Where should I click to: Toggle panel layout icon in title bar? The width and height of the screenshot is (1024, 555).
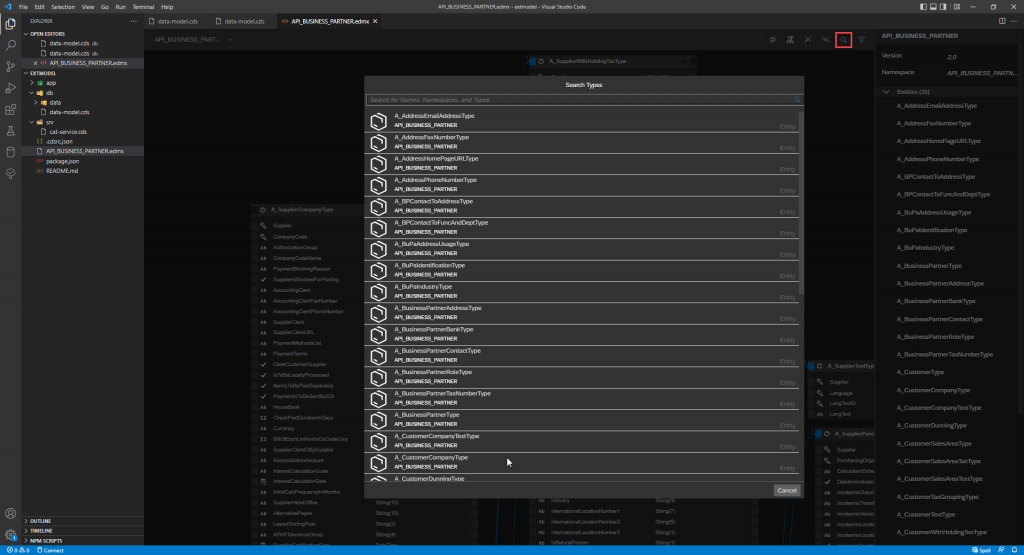pyautogui.click(x=933, y=7)
